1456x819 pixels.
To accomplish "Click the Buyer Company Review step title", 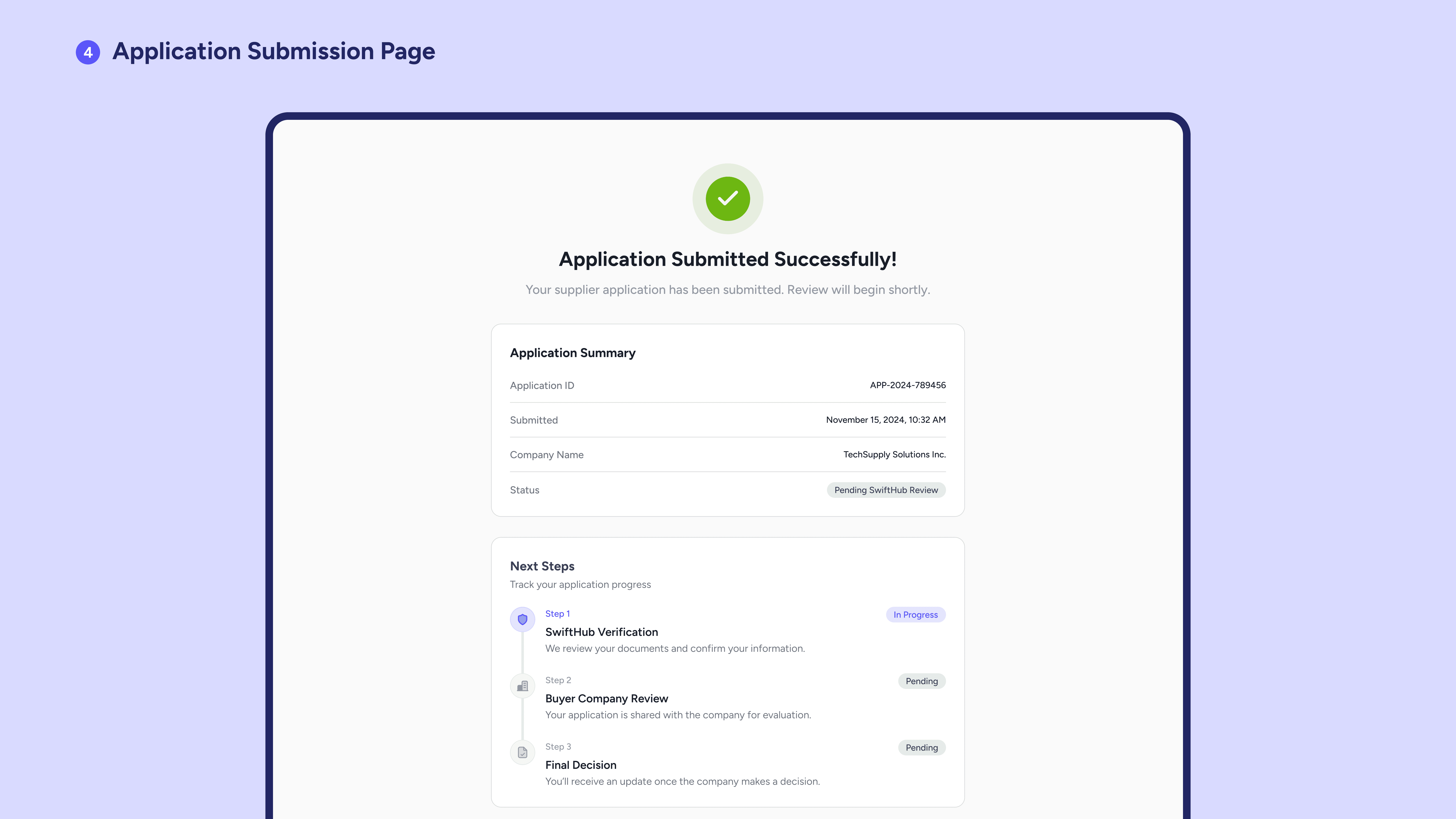I will (x=606, y=699).
